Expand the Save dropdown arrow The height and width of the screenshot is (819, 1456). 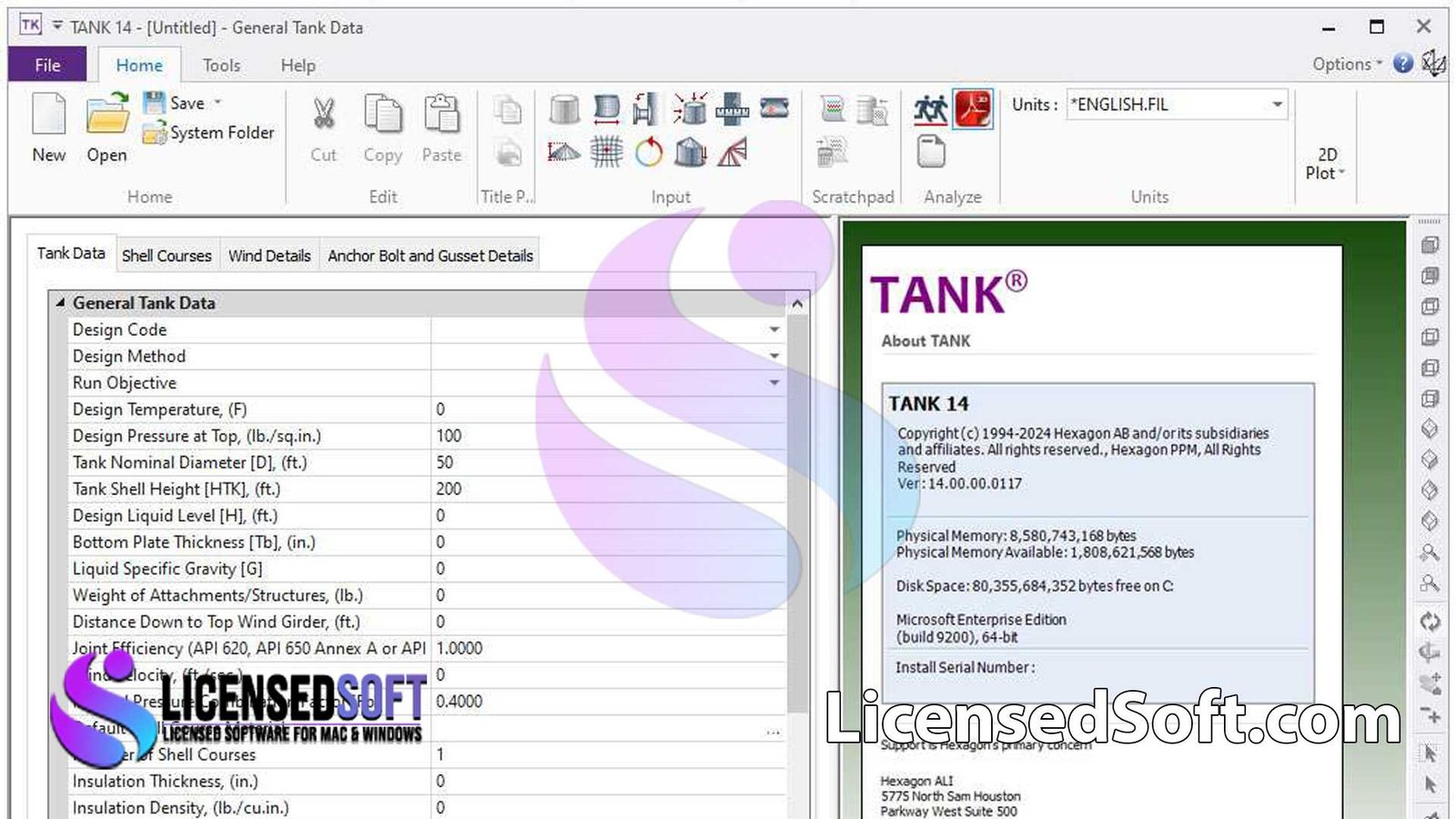point(217,102)
